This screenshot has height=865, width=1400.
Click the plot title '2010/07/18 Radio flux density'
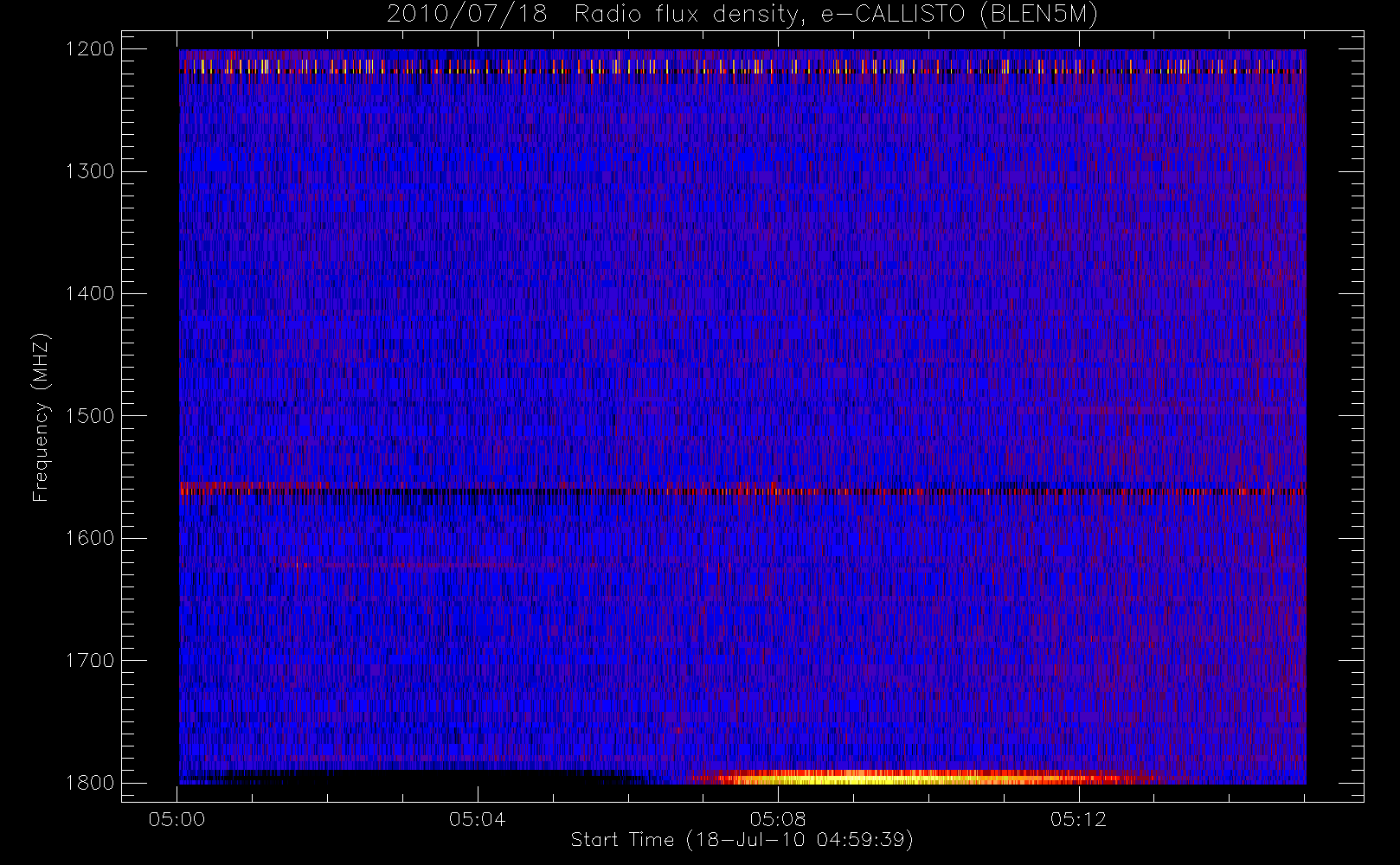click(x=742, y=15)
